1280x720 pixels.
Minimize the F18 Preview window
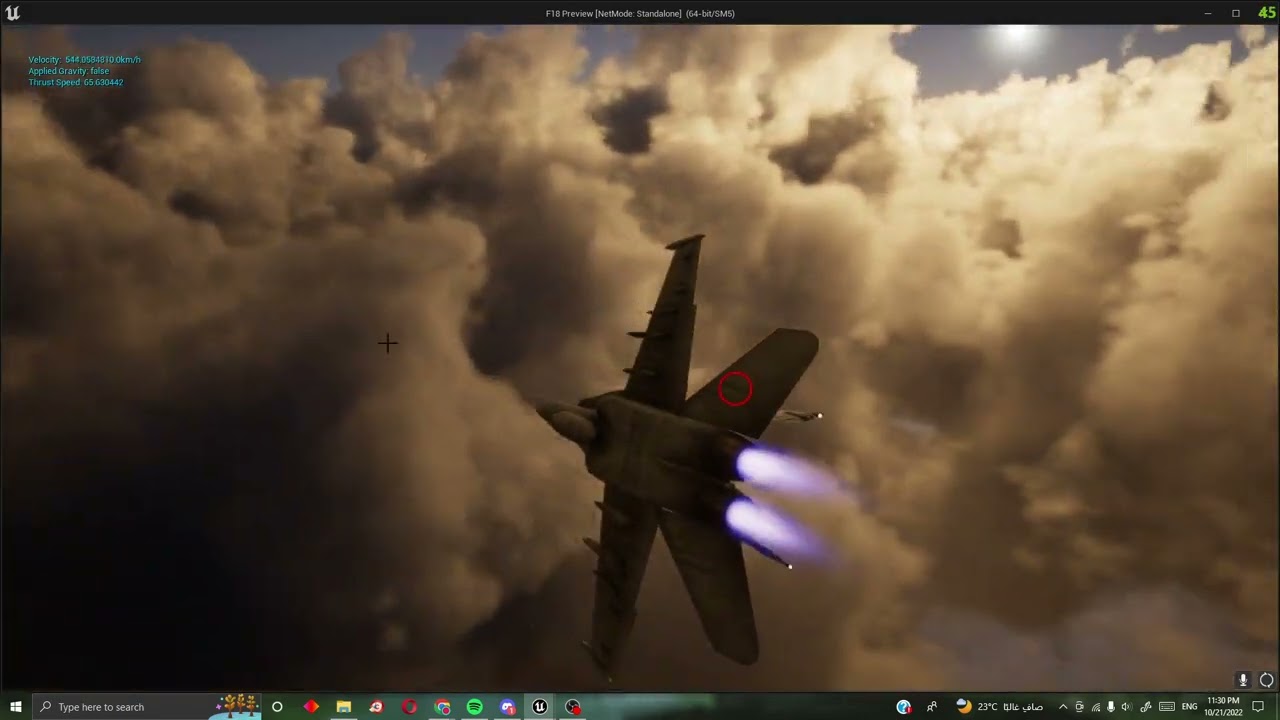pos(1208,13)
